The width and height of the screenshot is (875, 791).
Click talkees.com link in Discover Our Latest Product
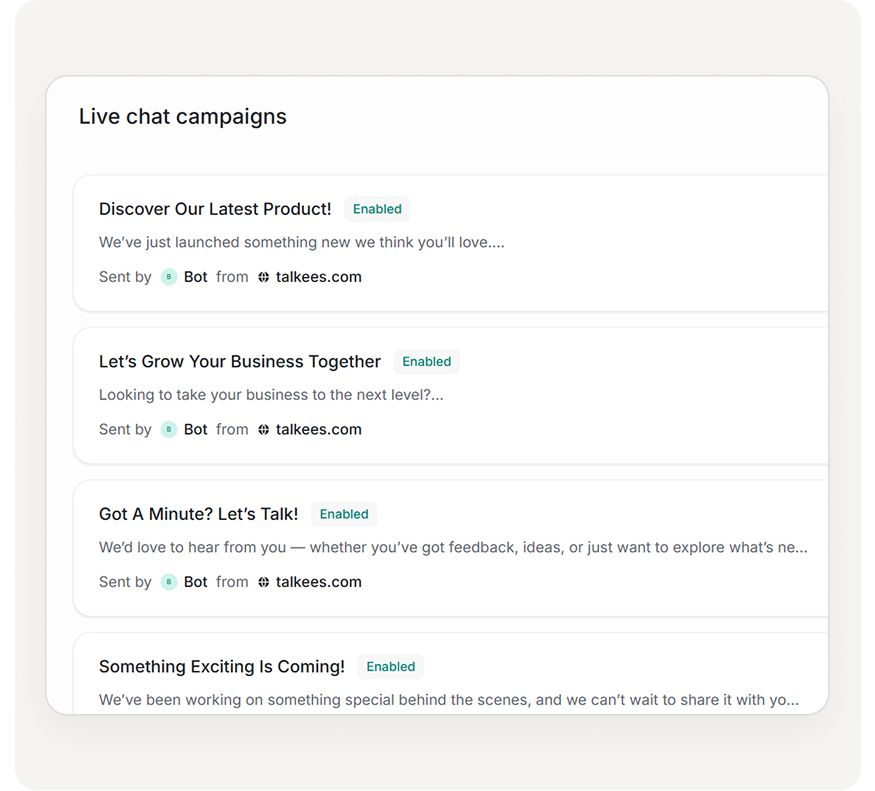coord(318,277)
